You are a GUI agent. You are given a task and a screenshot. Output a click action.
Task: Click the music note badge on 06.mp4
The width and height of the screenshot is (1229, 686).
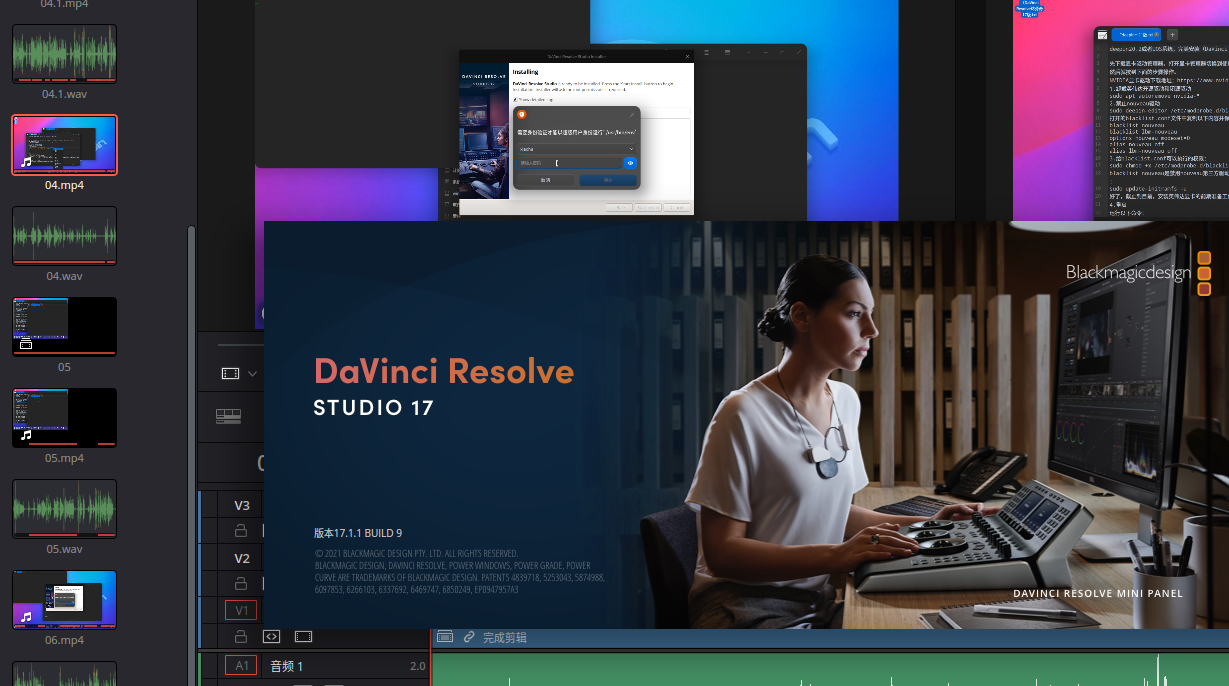[27, 617]
